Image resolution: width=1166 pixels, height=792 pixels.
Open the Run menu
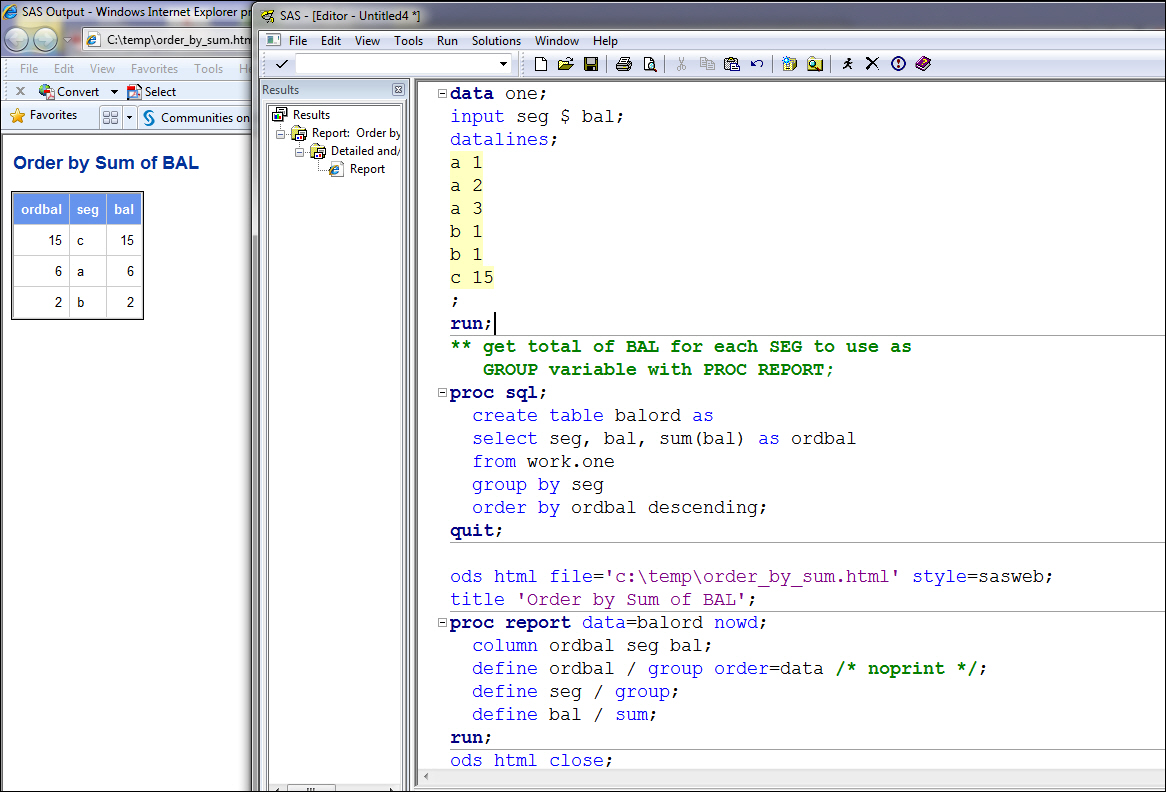[447, 41]
